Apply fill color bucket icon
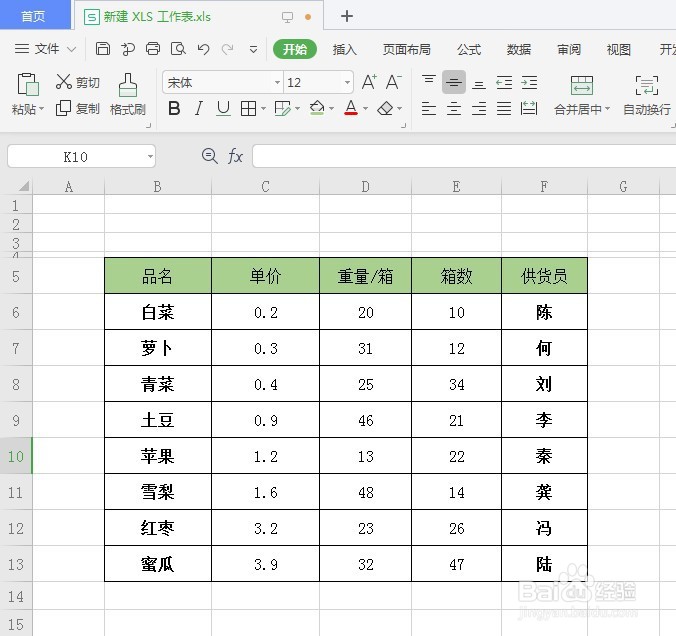The width and height of the screenshot is (676, 636). point(317,108)
